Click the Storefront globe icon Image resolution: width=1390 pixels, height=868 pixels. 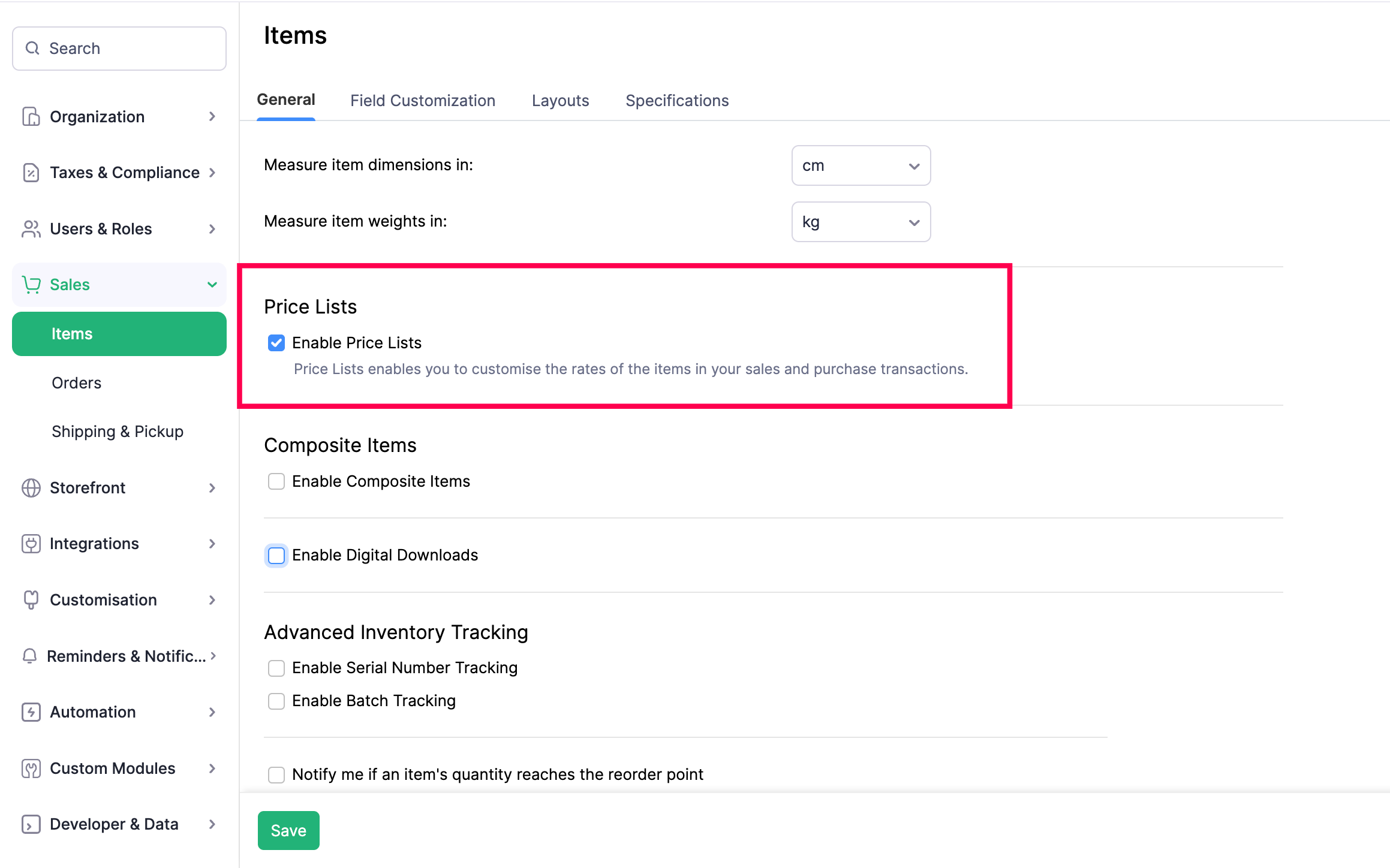tap(31, 488)
